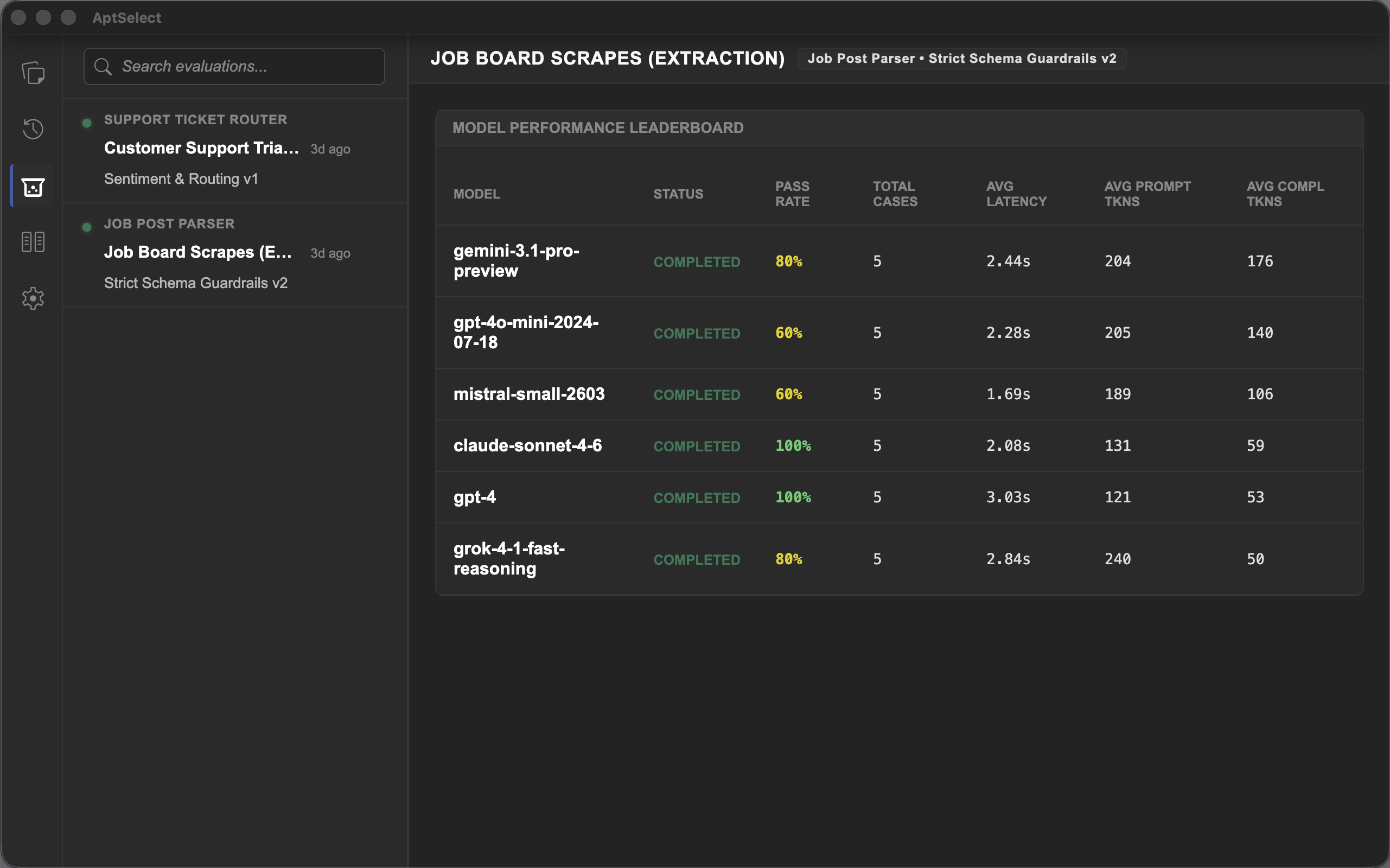The width and height of the screenshot is (1390, 868).
Task: Click the JOB POST PARSER label
Action: pos(169,224)
